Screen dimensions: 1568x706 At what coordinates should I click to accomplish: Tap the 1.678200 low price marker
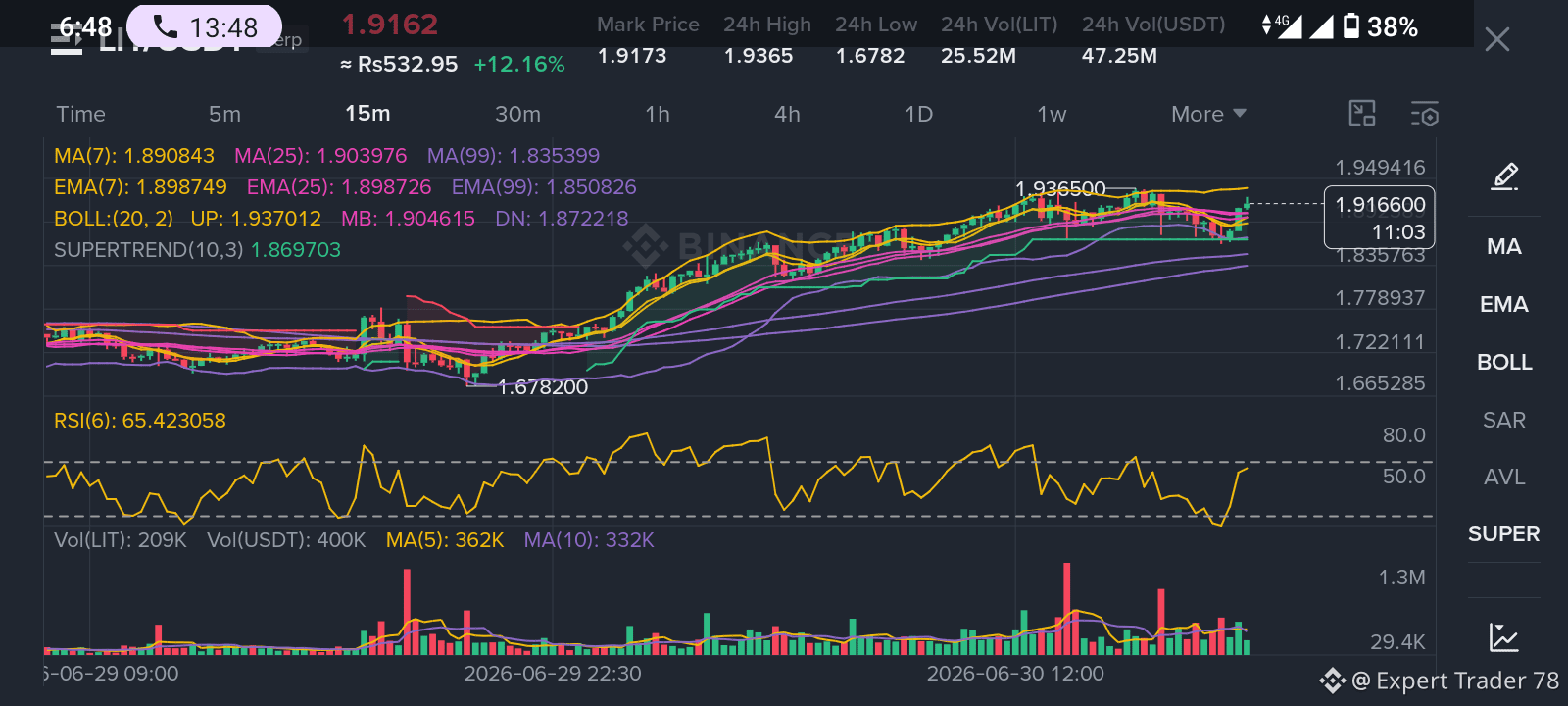543,387
